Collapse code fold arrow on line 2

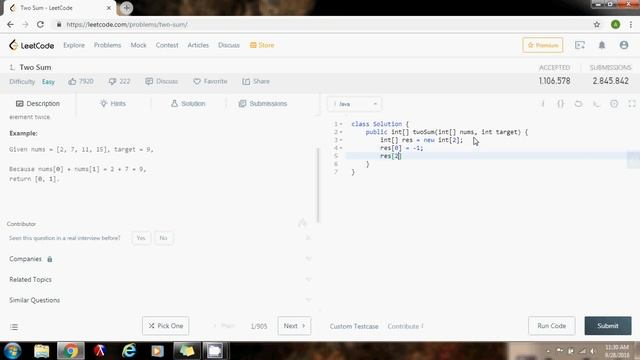pos(341,132)
